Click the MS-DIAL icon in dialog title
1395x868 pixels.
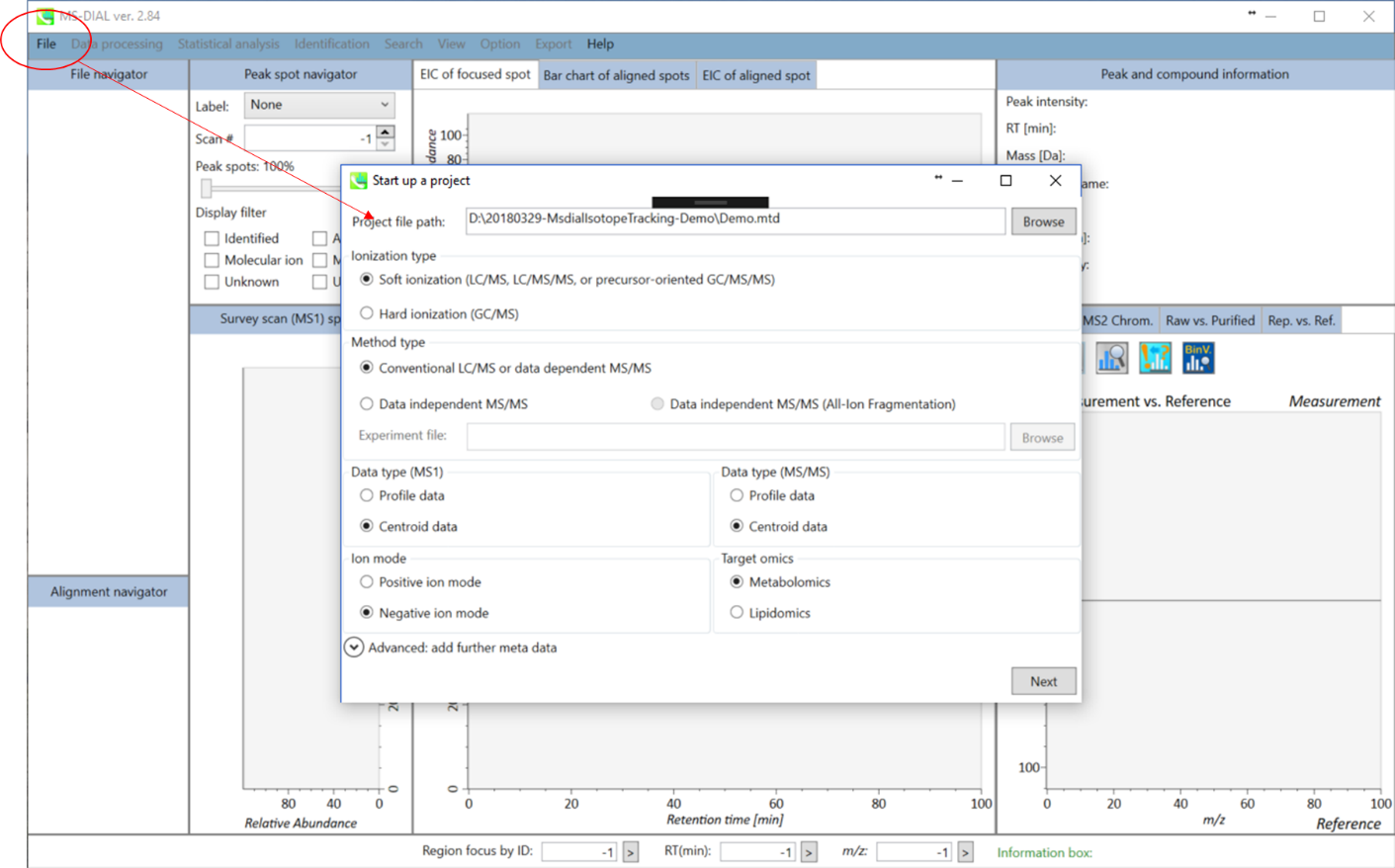coord(358,180)
